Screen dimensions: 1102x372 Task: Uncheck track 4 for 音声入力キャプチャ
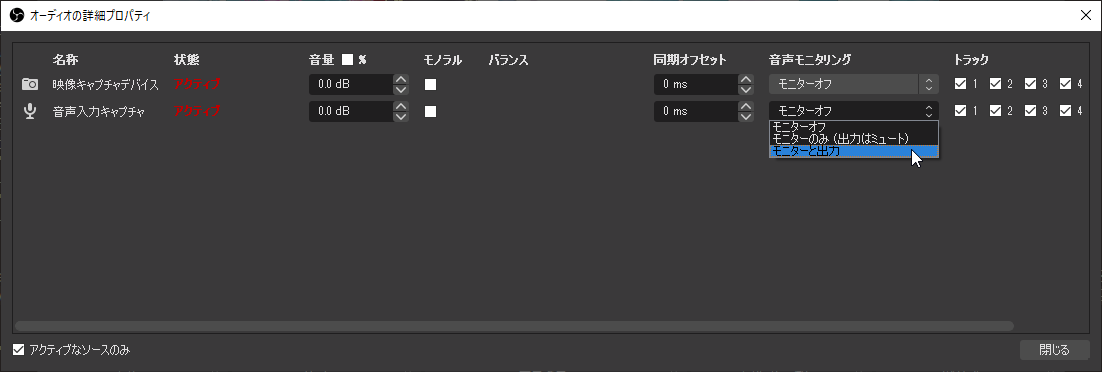(1065, 110)
